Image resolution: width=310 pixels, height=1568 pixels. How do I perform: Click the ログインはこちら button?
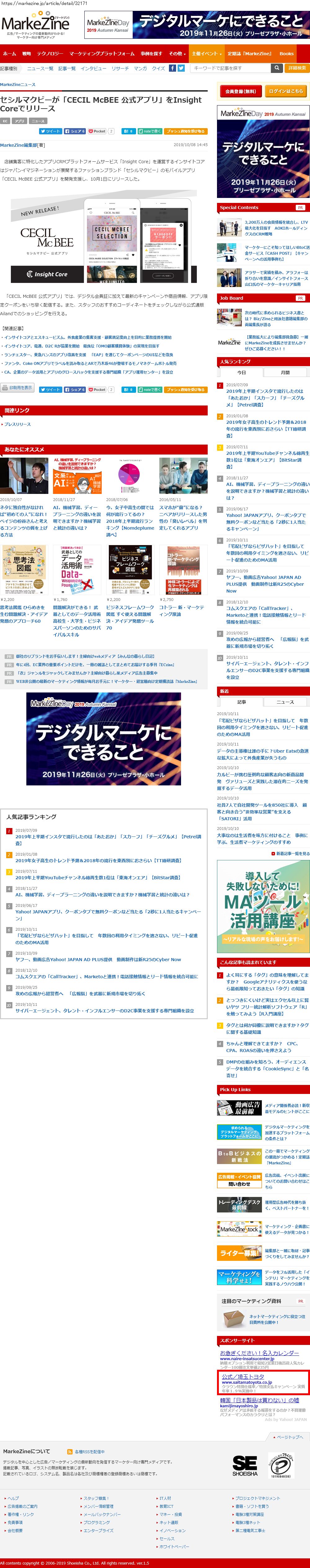pos(285,91)
